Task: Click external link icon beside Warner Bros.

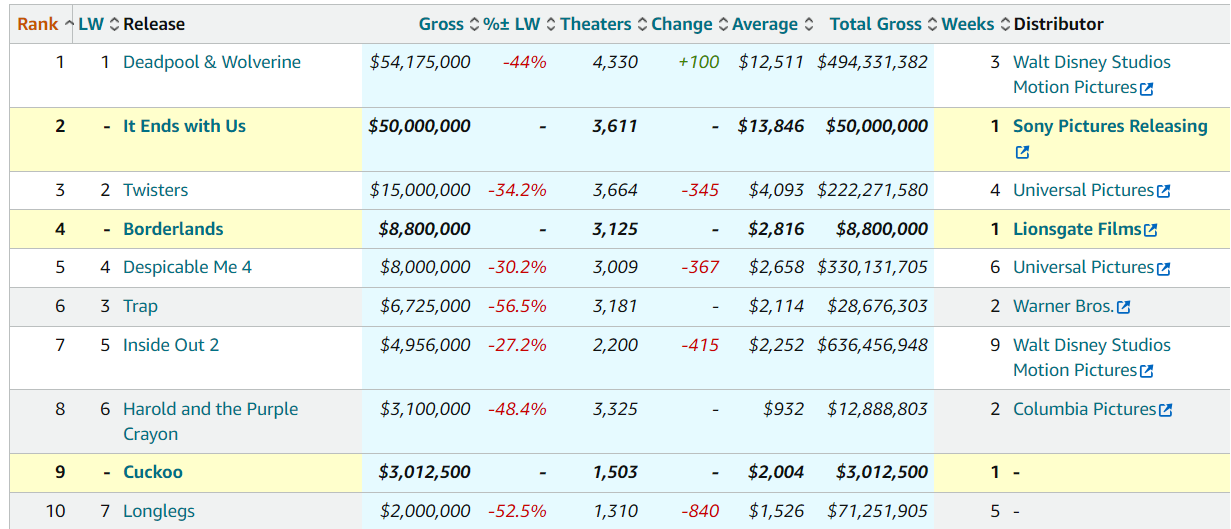Action: click(x=1124, y=307)
